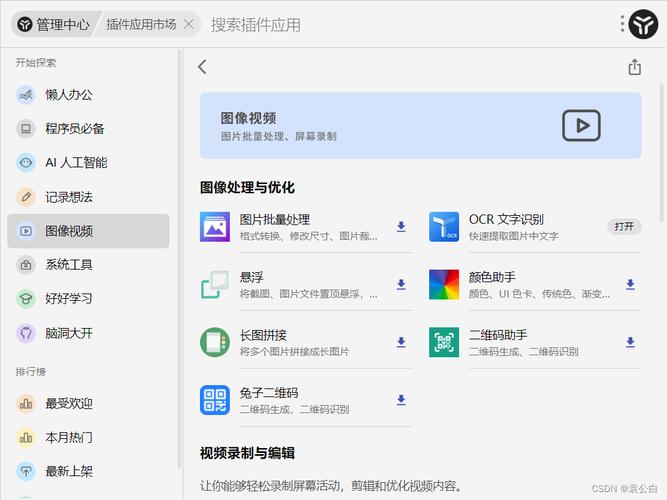This screenshot has height=500, width=667.
Task: Click the 视频录制与编辑 section heading
Action: 247,453
